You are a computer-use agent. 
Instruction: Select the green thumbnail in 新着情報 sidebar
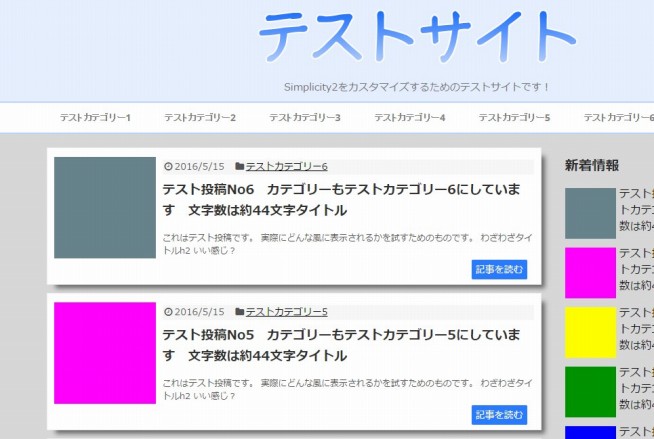tap(590, 392)
